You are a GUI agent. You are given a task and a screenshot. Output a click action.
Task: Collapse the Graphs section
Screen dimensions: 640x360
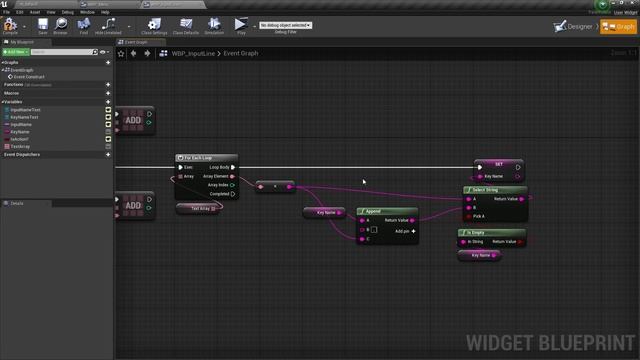(2, 62)
